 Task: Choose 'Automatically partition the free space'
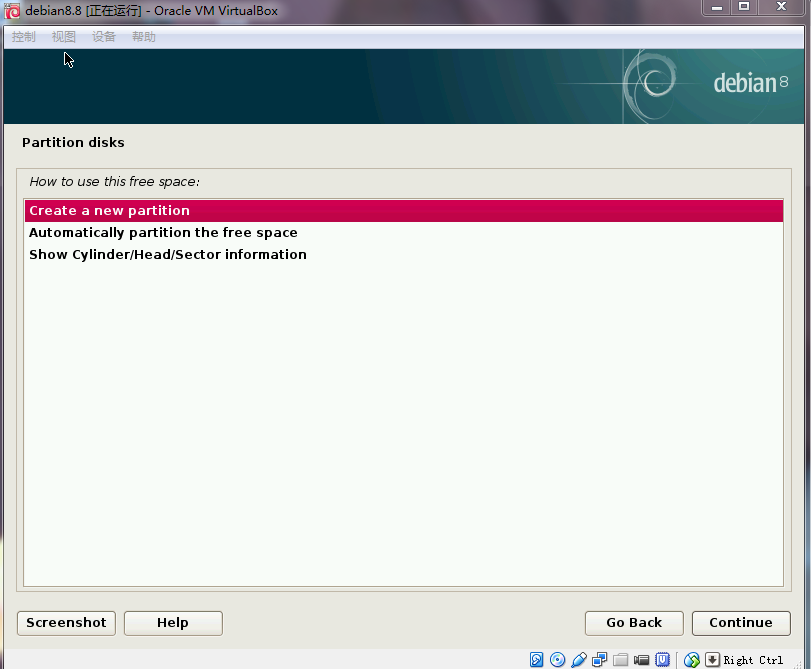click(x=163, y=233)
